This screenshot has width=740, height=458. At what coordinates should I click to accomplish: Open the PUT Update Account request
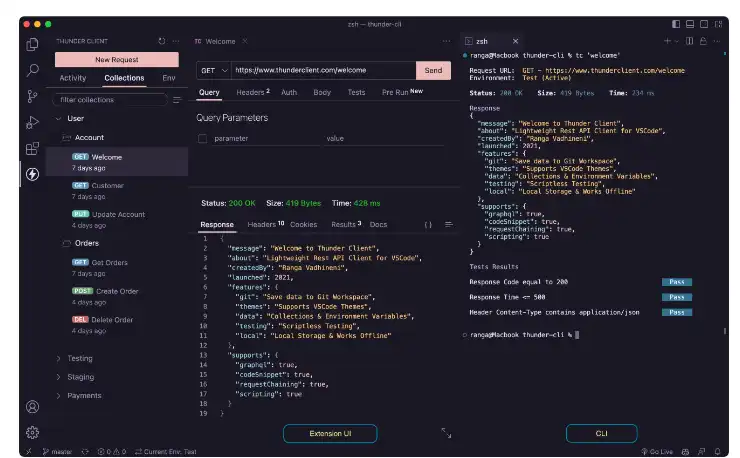(x=117, y=220)
